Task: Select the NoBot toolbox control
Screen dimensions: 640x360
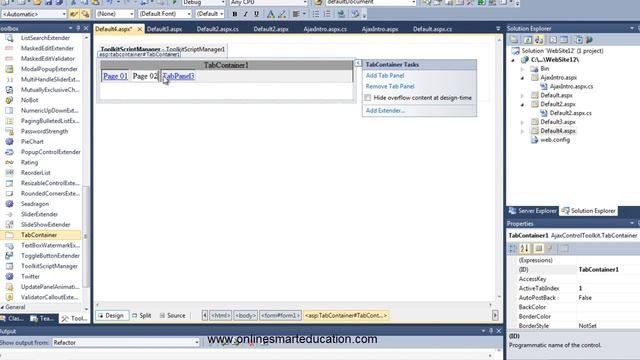Action: (x=29, y=100)
